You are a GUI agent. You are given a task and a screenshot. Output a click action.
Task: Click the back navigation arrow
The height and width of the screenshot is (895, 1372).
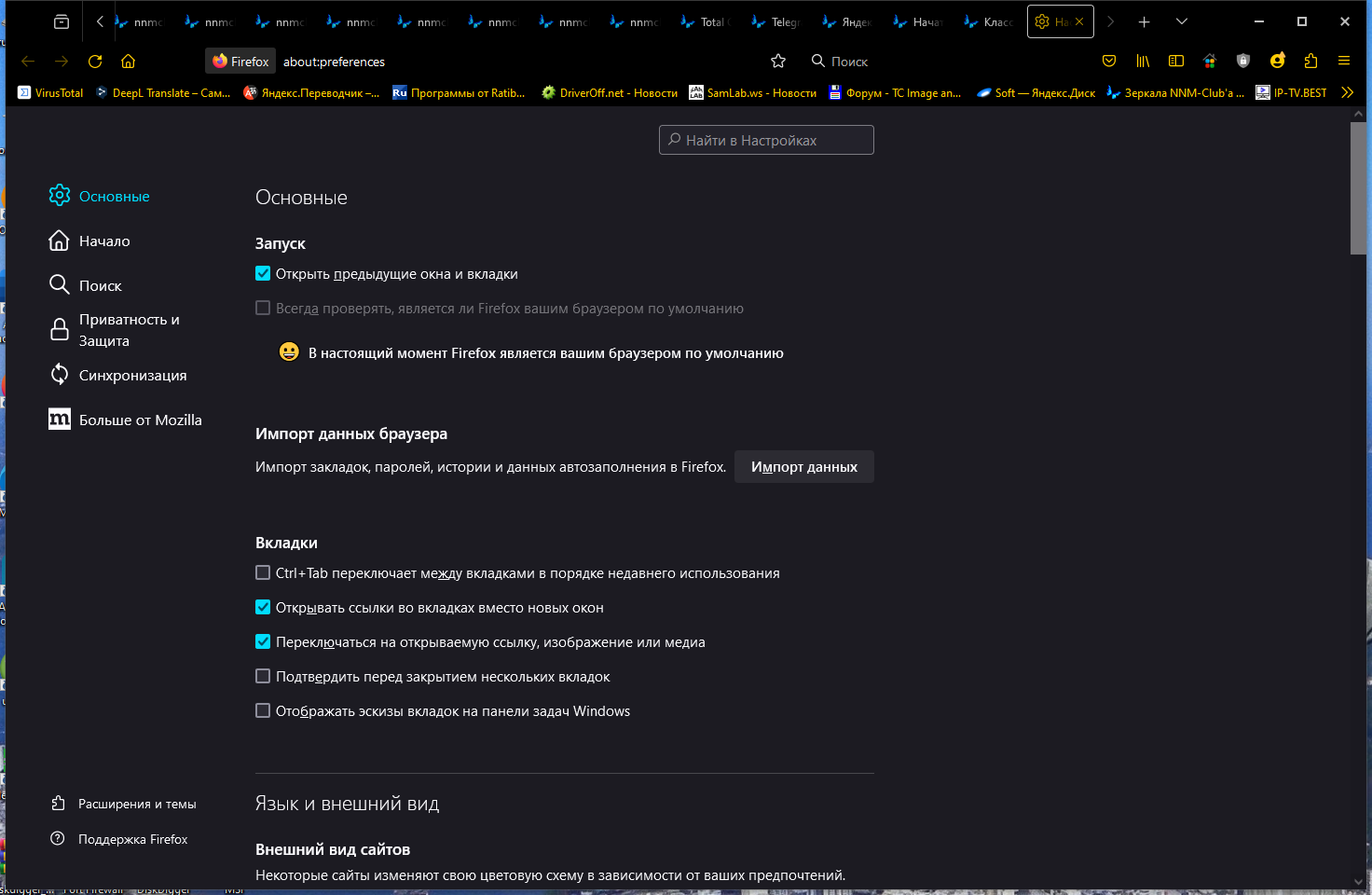coord(28,62)
